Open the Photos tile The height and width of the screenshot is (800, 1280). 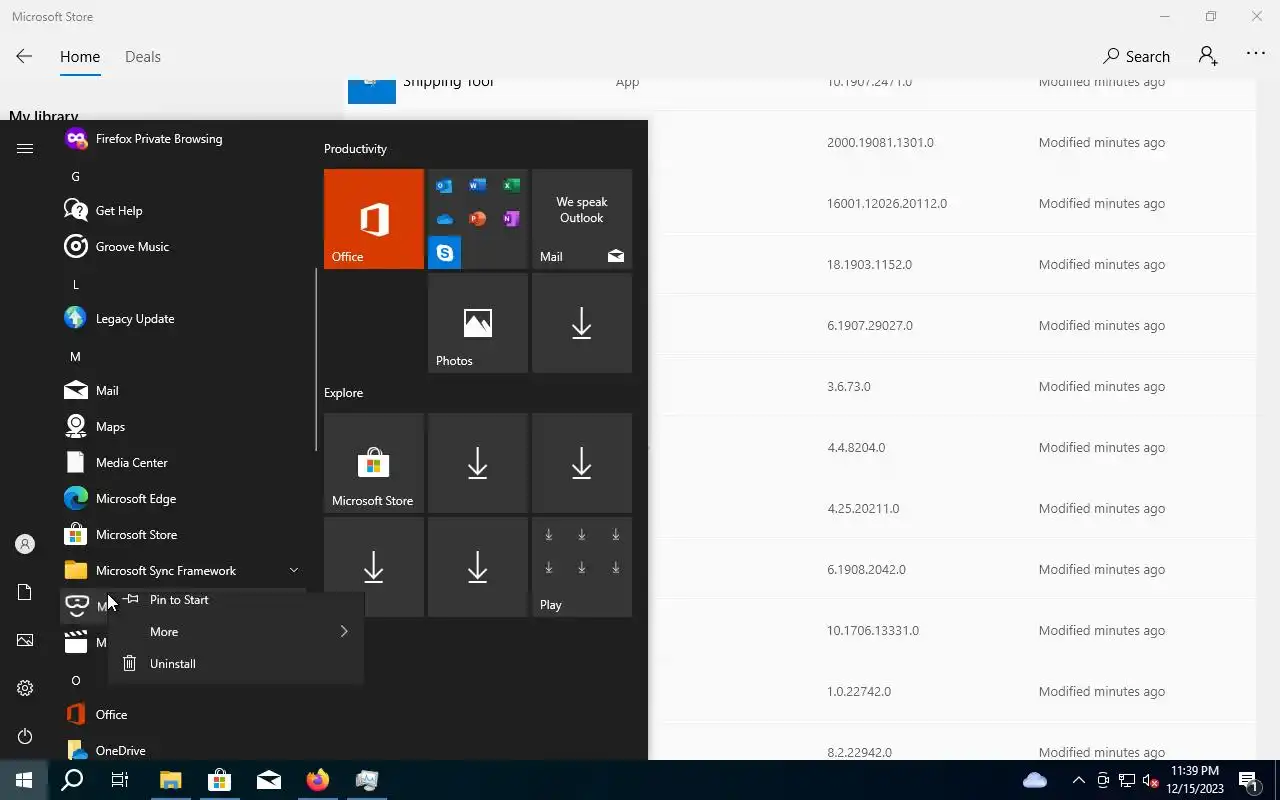(x=478, y=323)
